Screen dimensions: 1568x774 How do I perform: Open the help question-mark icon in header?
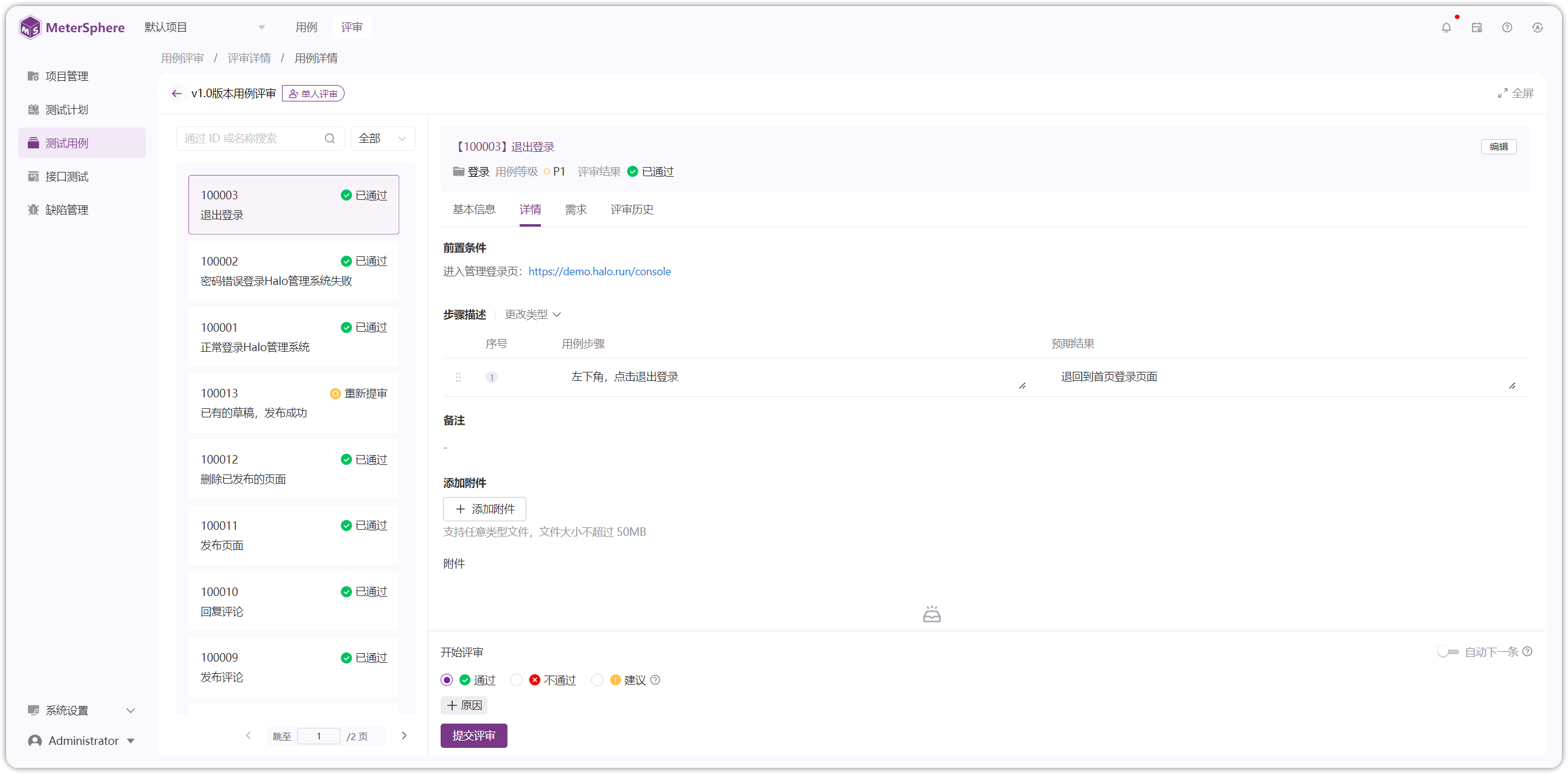pos(1507,27)
